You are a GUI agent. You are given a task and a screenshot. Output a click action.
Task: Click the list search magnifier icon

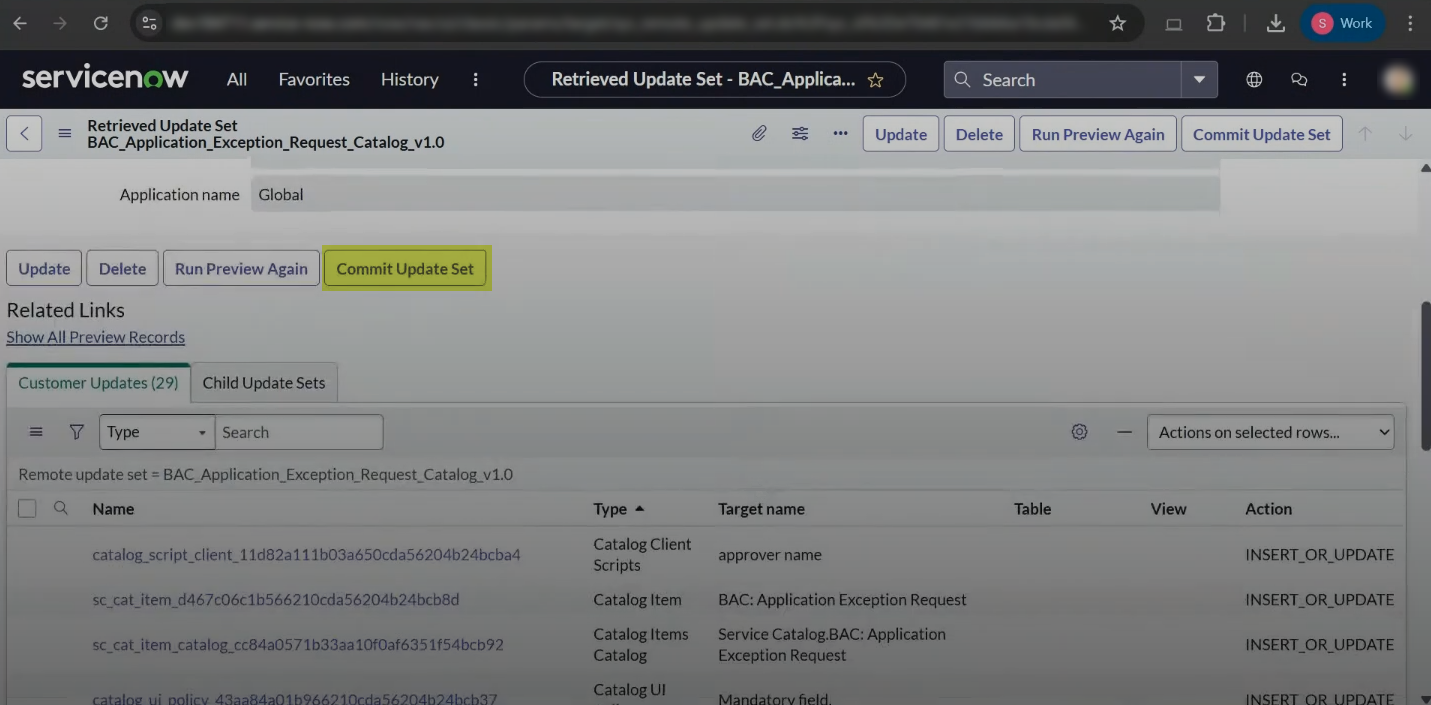click(x=61, y=508)
